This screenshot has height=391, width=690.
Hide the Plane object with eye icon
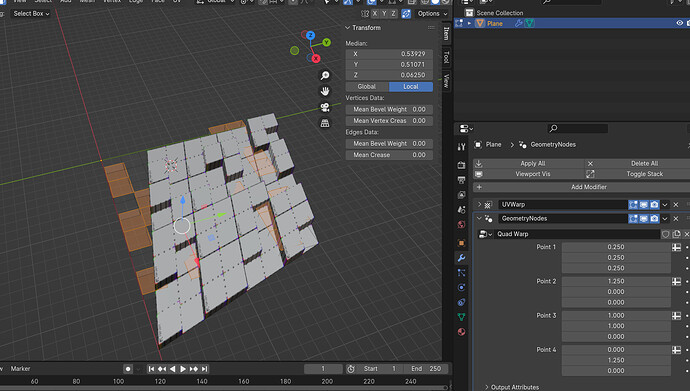tap(679, 23)
